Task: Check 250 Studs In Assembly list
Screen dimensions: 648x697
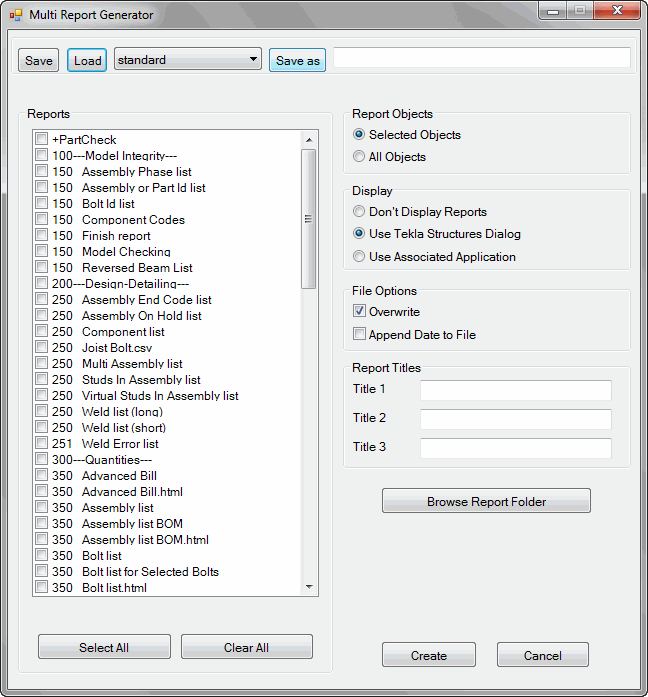Action: click(41, 379)
